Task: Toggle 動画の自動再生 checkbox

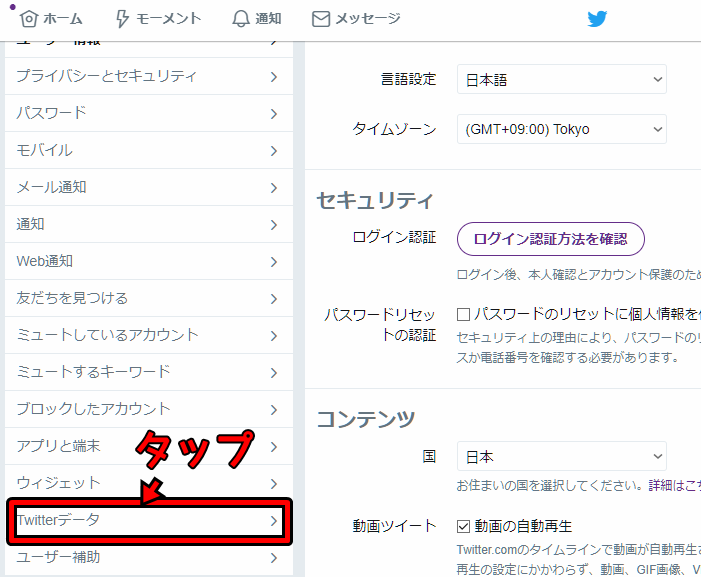Action: tap(463, 526)
